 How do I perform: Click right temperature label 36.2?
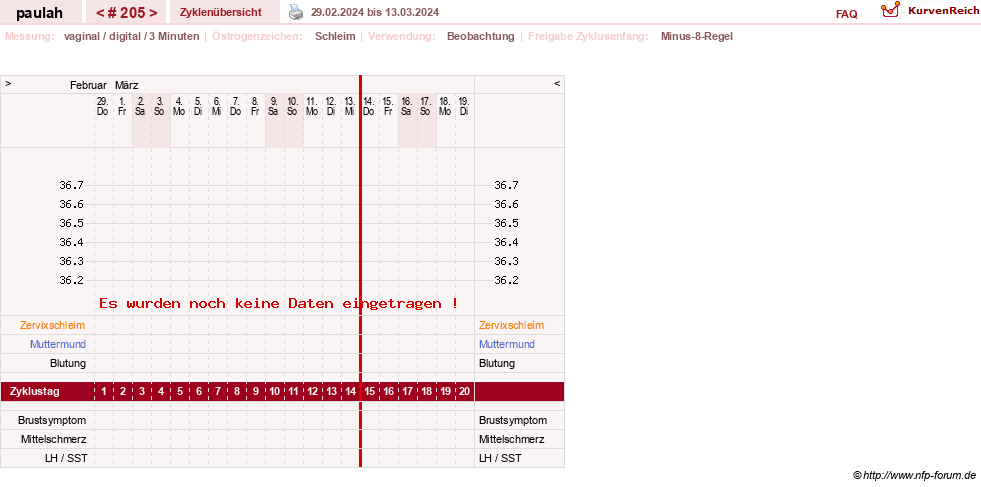point(506,280)
